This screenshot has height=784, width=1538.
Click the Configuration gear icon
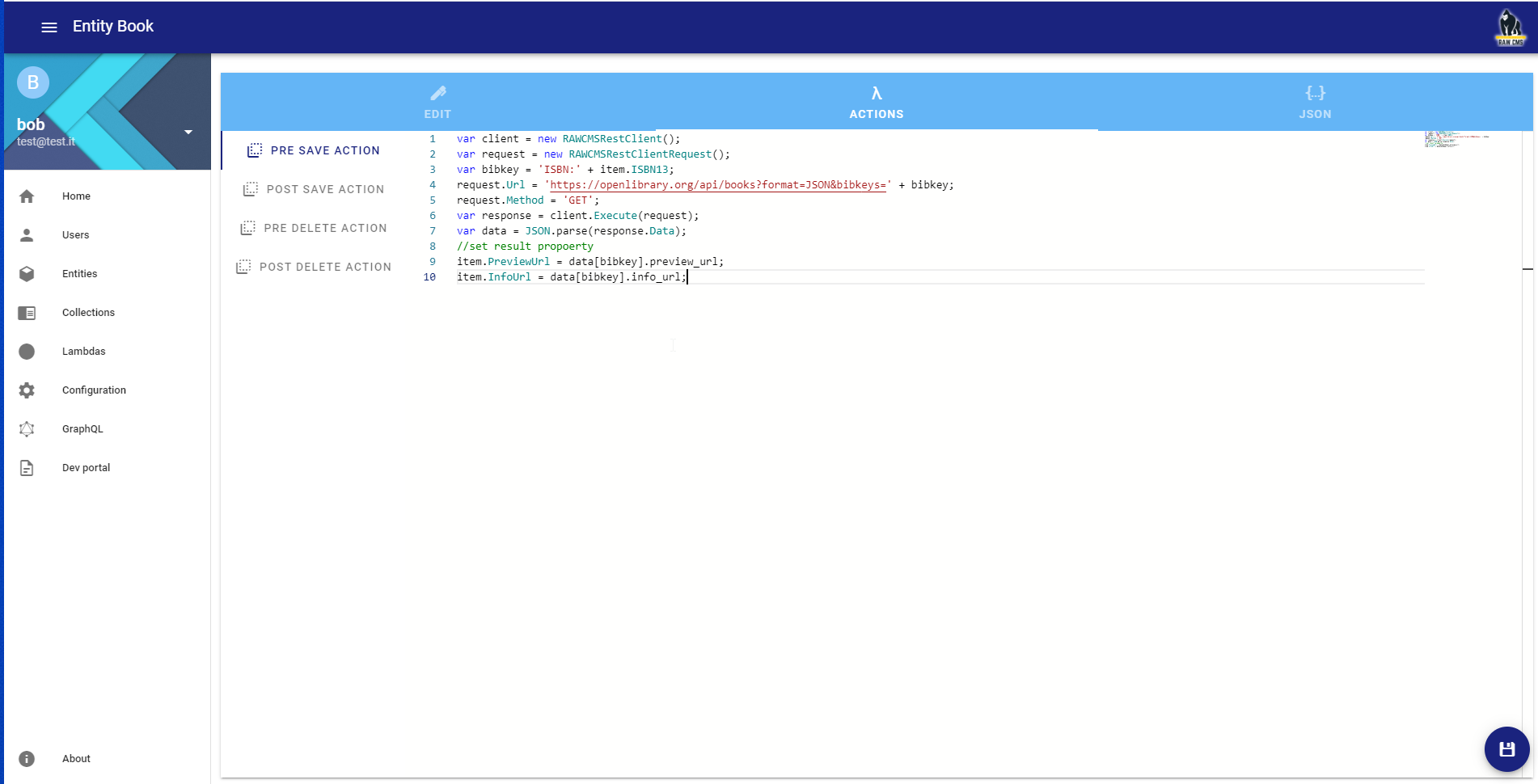pyautogui.click(x=27, y=390)
